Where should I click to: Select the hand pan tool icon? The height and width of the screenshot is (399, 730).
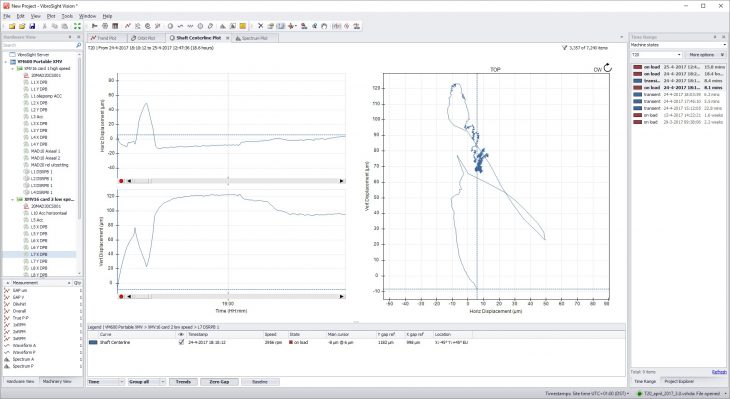click(324, 26)
